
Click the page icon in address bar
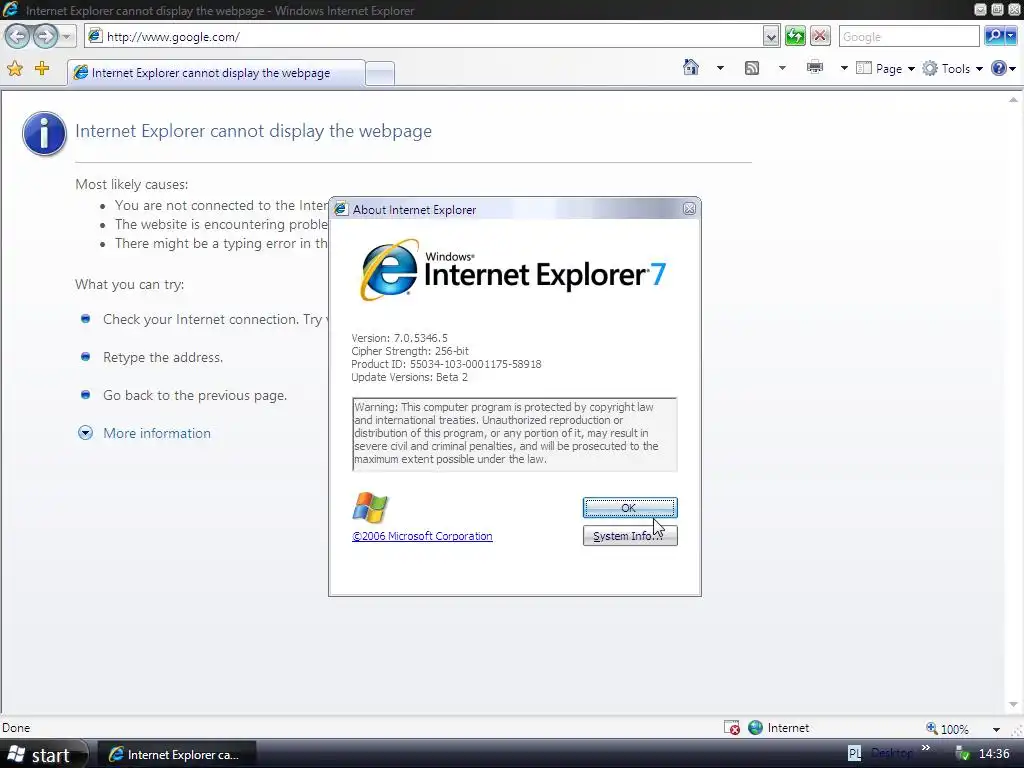95,36
